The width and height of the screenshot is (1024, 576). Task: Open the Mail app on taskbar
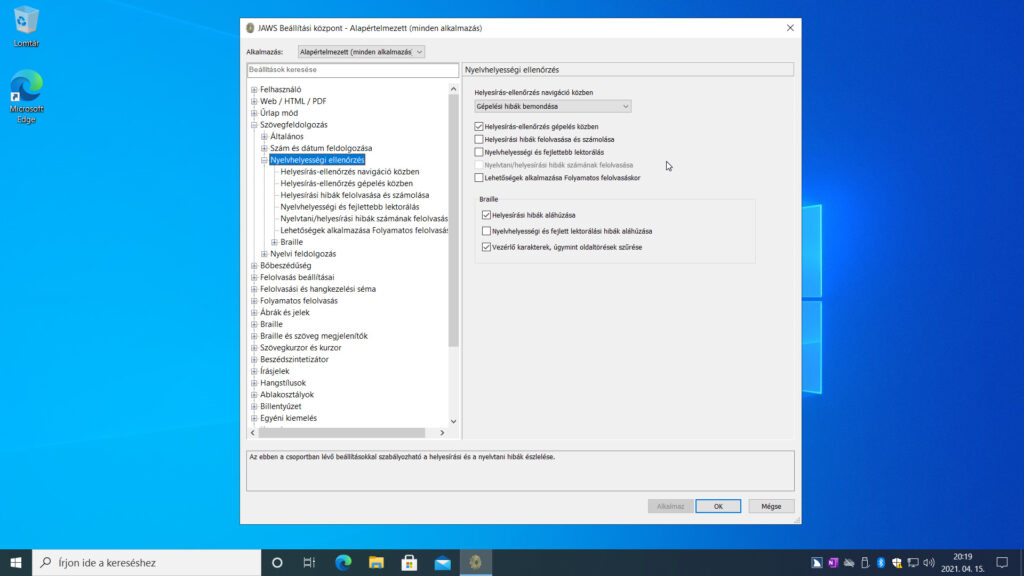[x=443, y=562]
